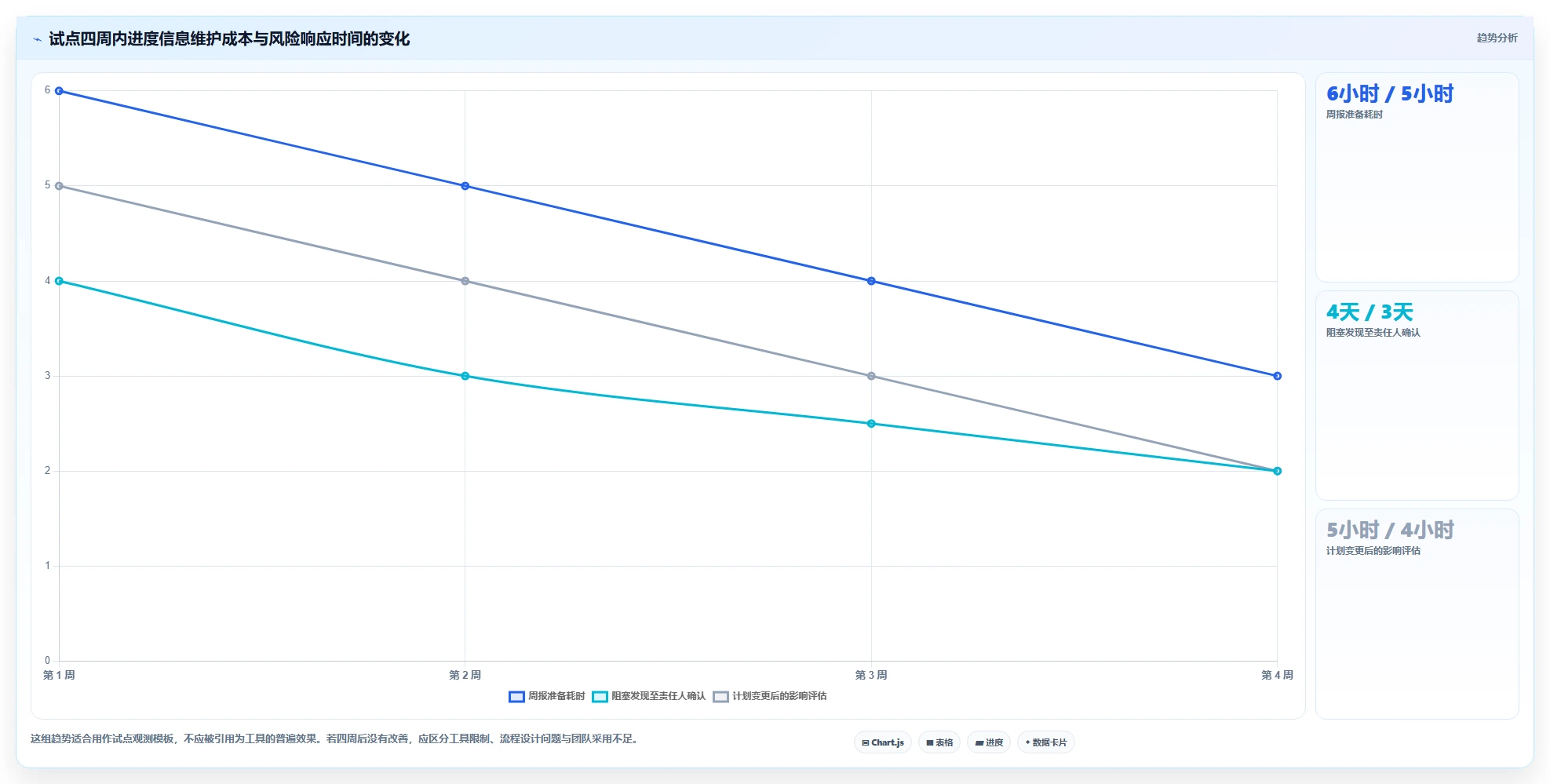Click the 表格 tag below the chart

point(939,742)
